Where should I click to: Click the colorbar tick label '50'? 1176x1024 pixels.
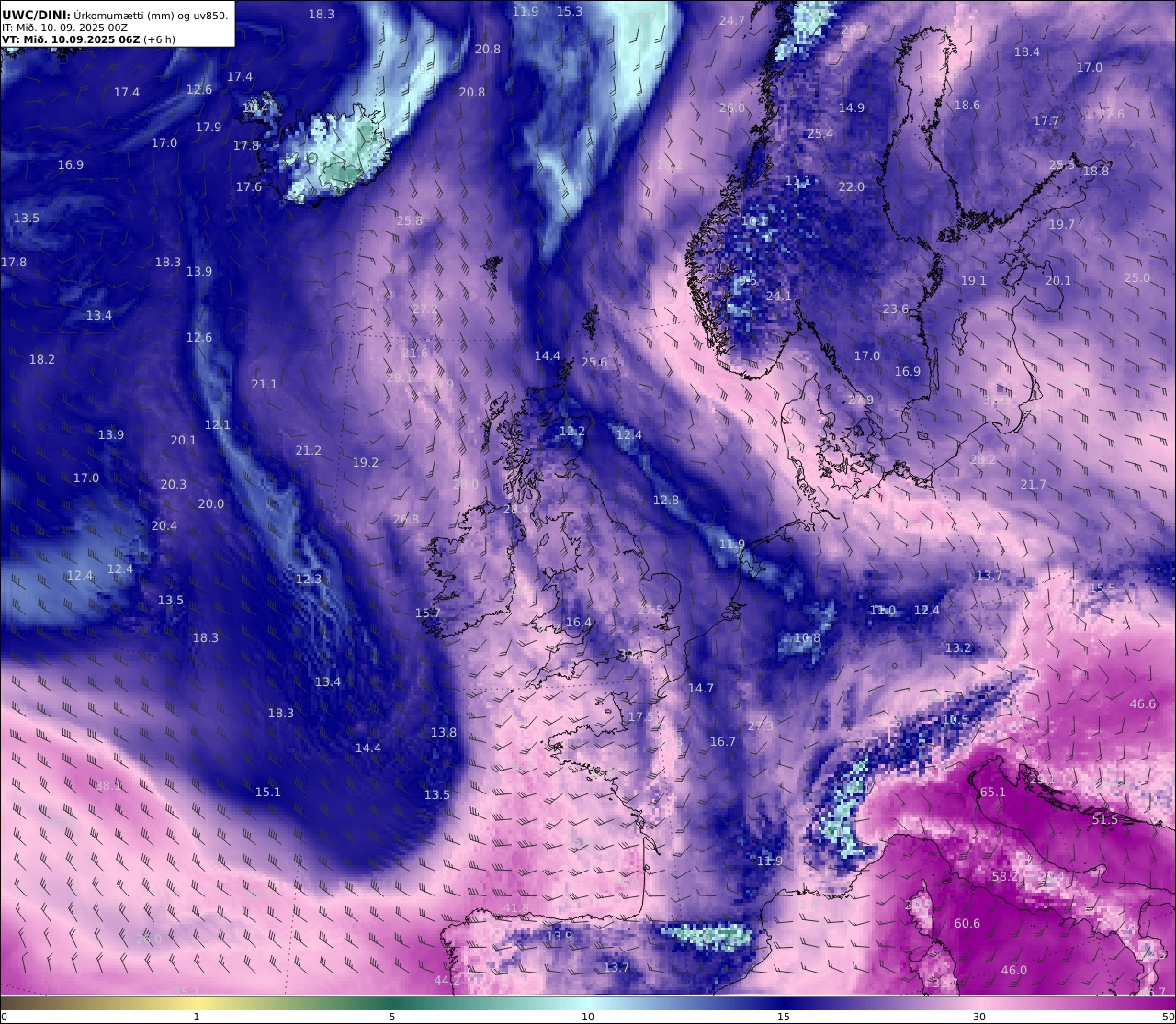coord(1168,1017)
